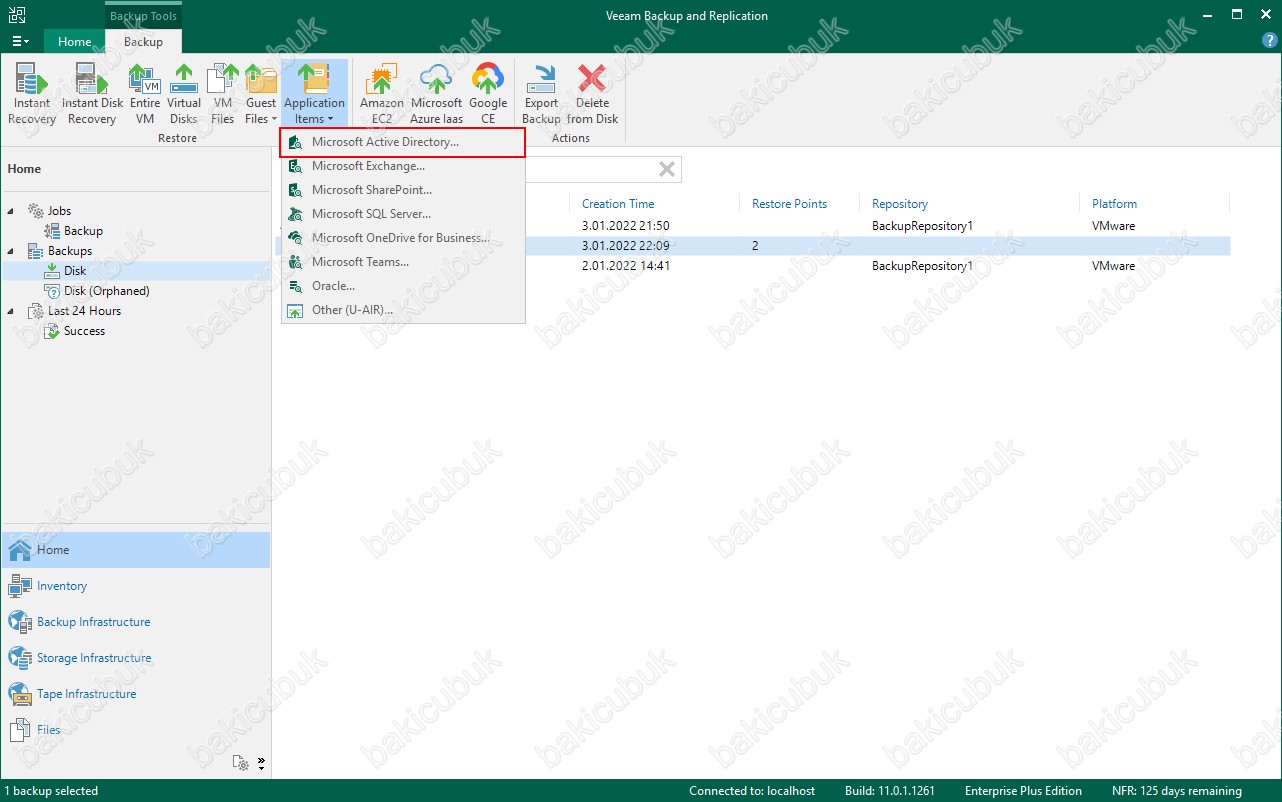This screenshot has height=802, width=1282.
Task: Click the app icon in title bar
Action: tap(15, 14)
